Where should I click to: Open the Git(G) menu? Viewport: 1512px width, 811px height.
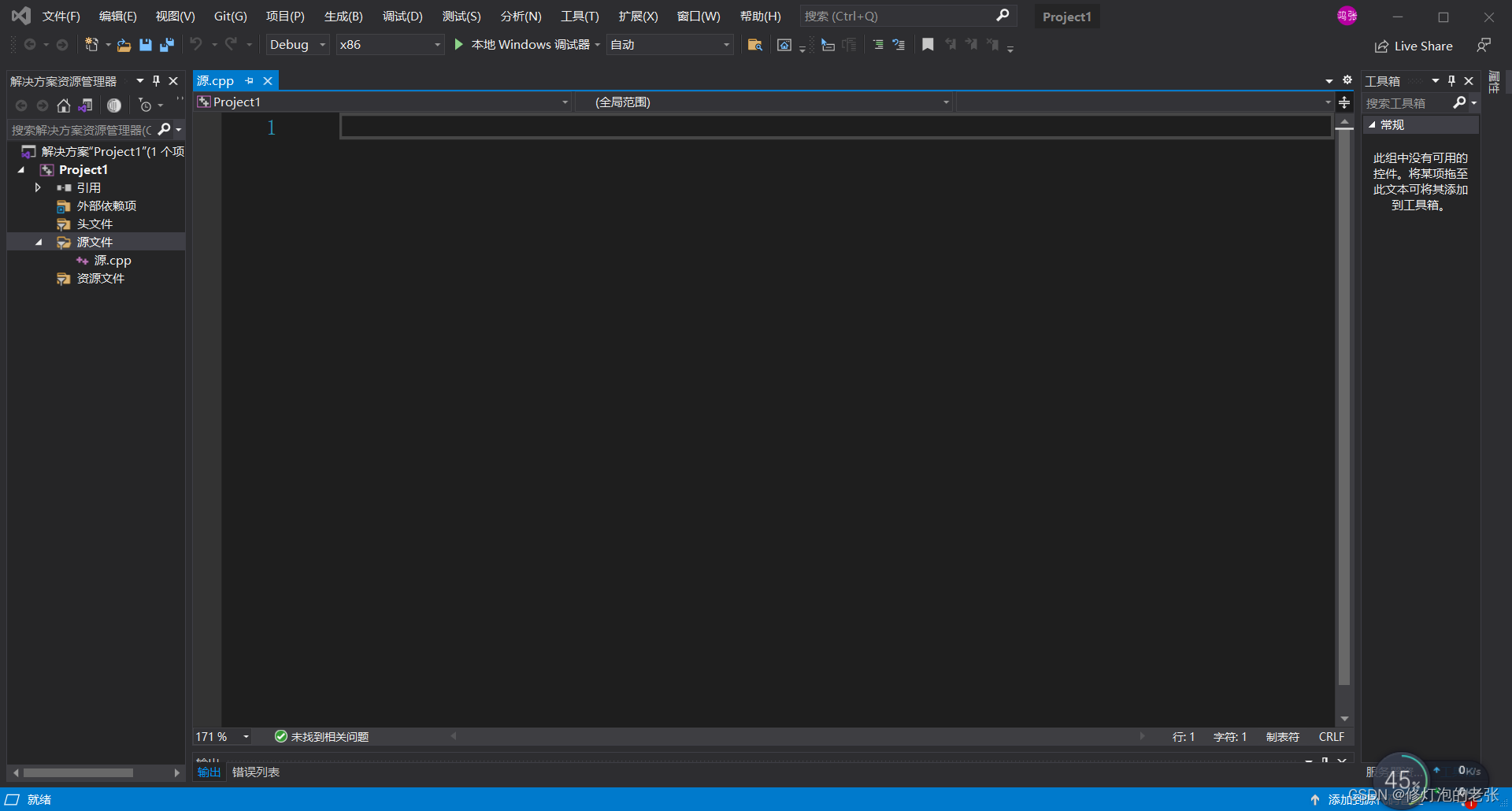click(x=231, y=17)
